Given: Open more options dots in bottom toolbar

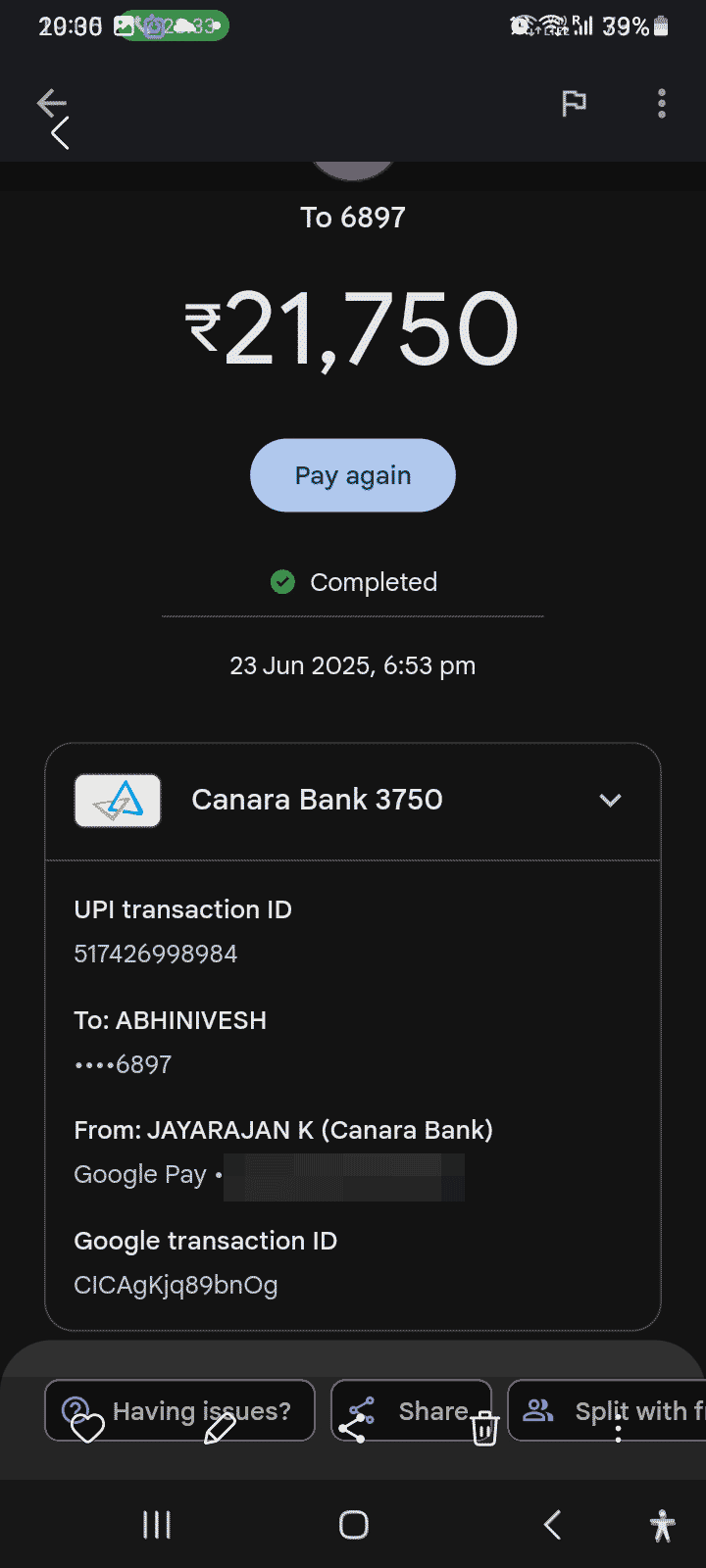Looking at the screenshot, I should coord(618,1433).
